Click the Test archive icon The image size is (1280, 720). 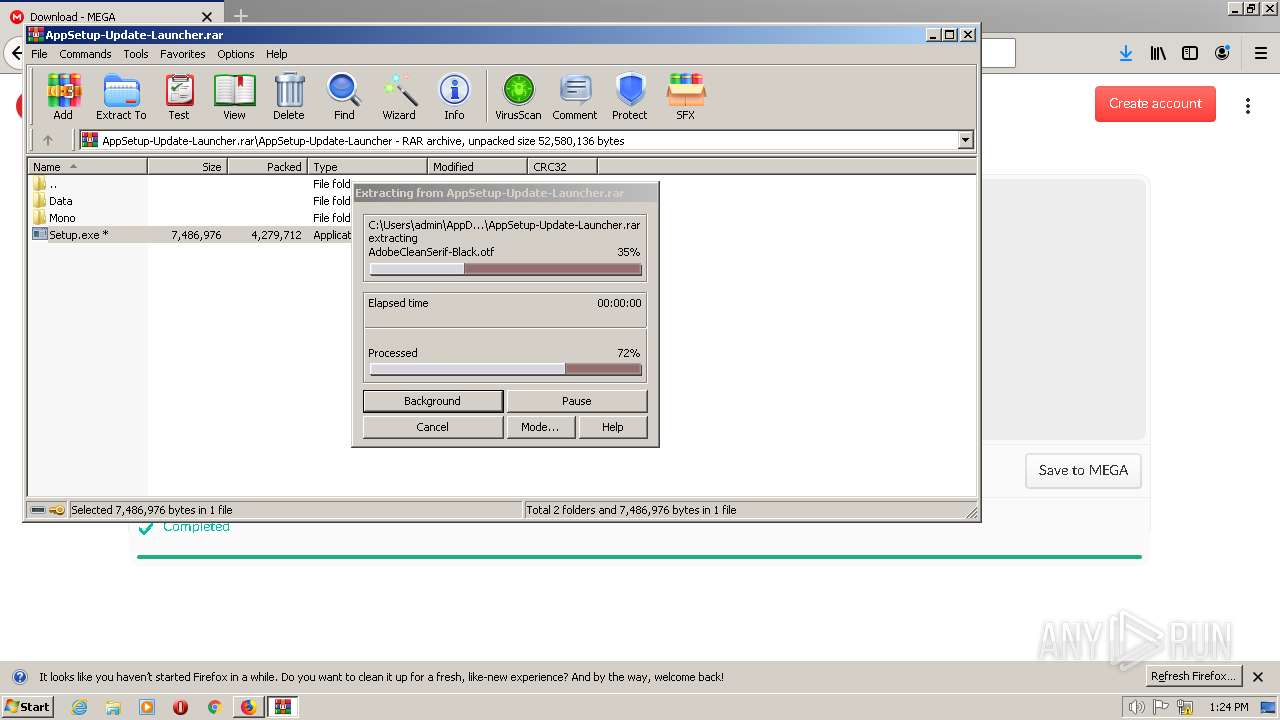coord(179,97)
